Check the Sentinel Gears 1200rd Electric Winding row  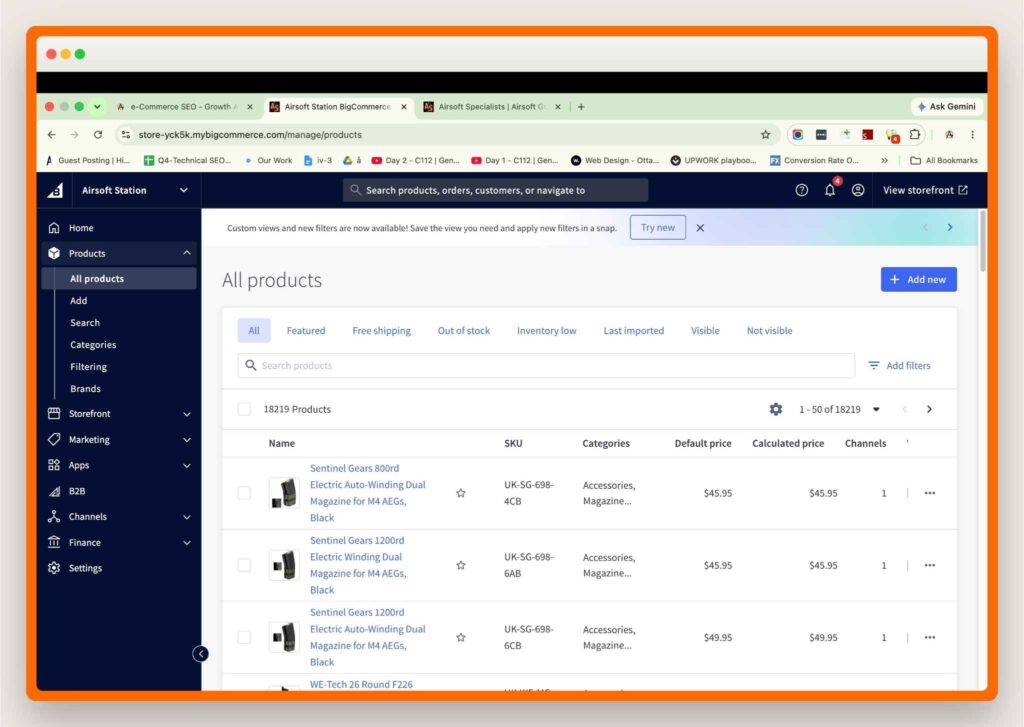point(244,565)
